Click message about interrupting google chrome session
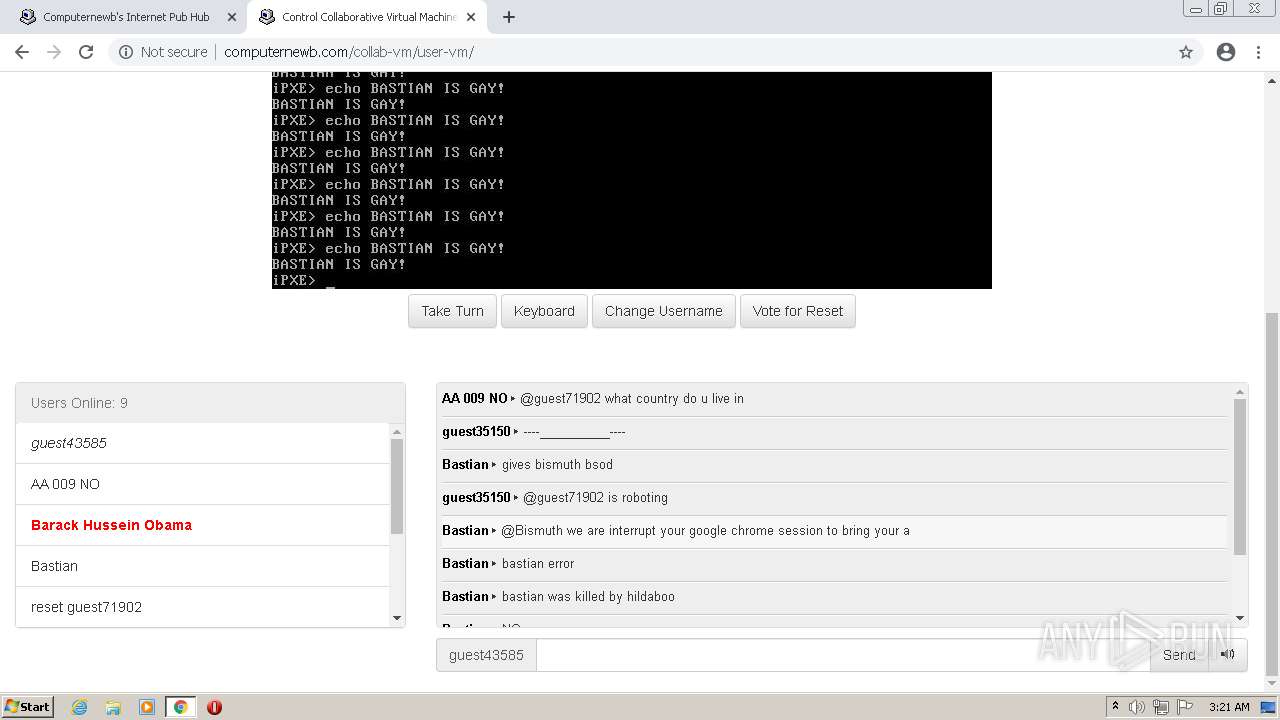1280x720 pixels. coord(705,530)
